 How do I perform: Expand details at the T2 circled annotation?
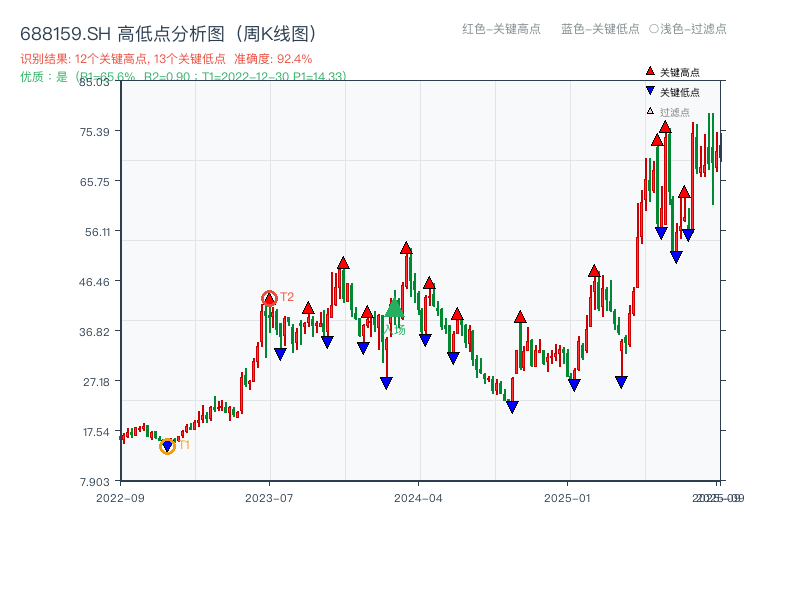(x=268, y=296)
